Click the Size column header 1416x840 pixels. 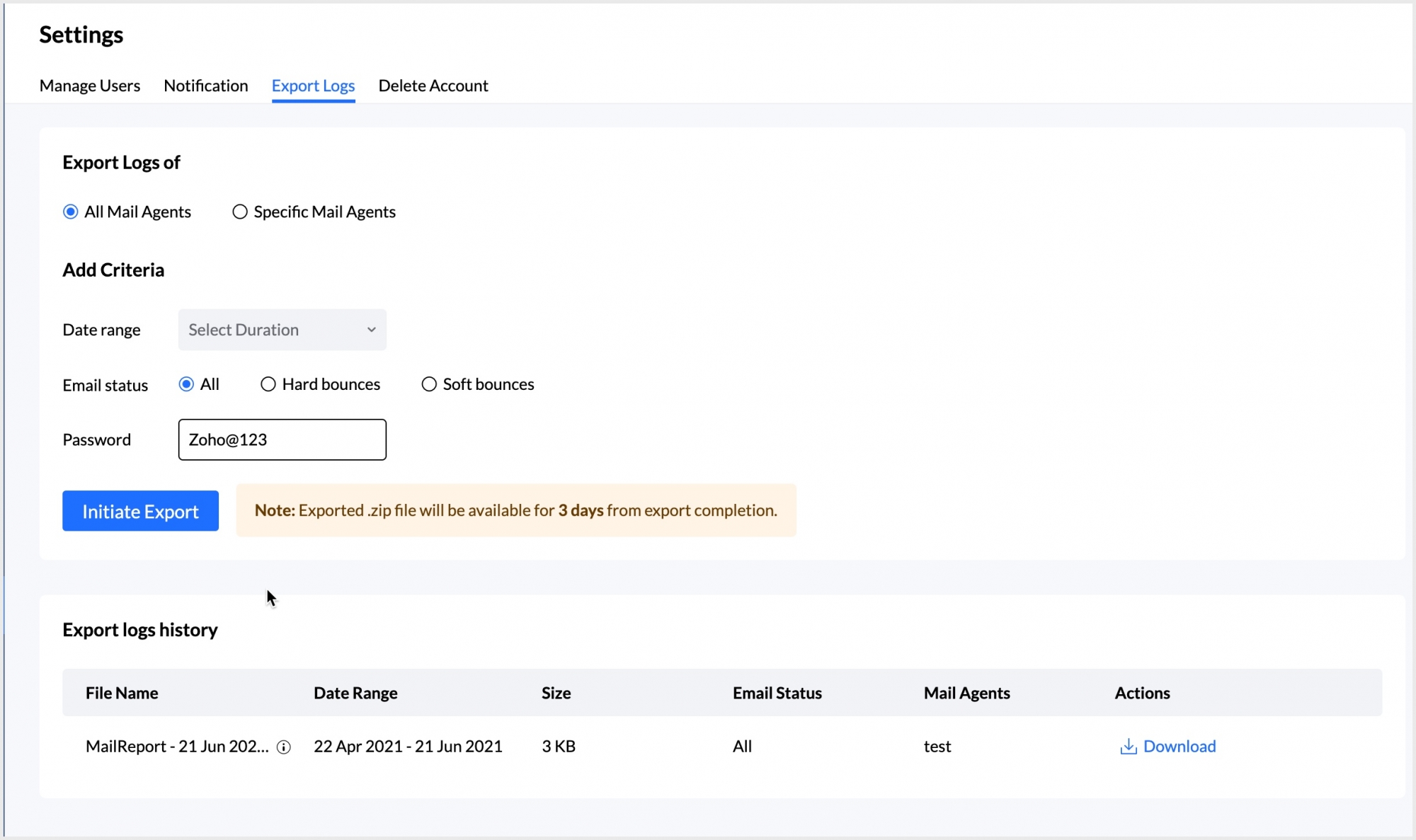click(x=556, y=693)
